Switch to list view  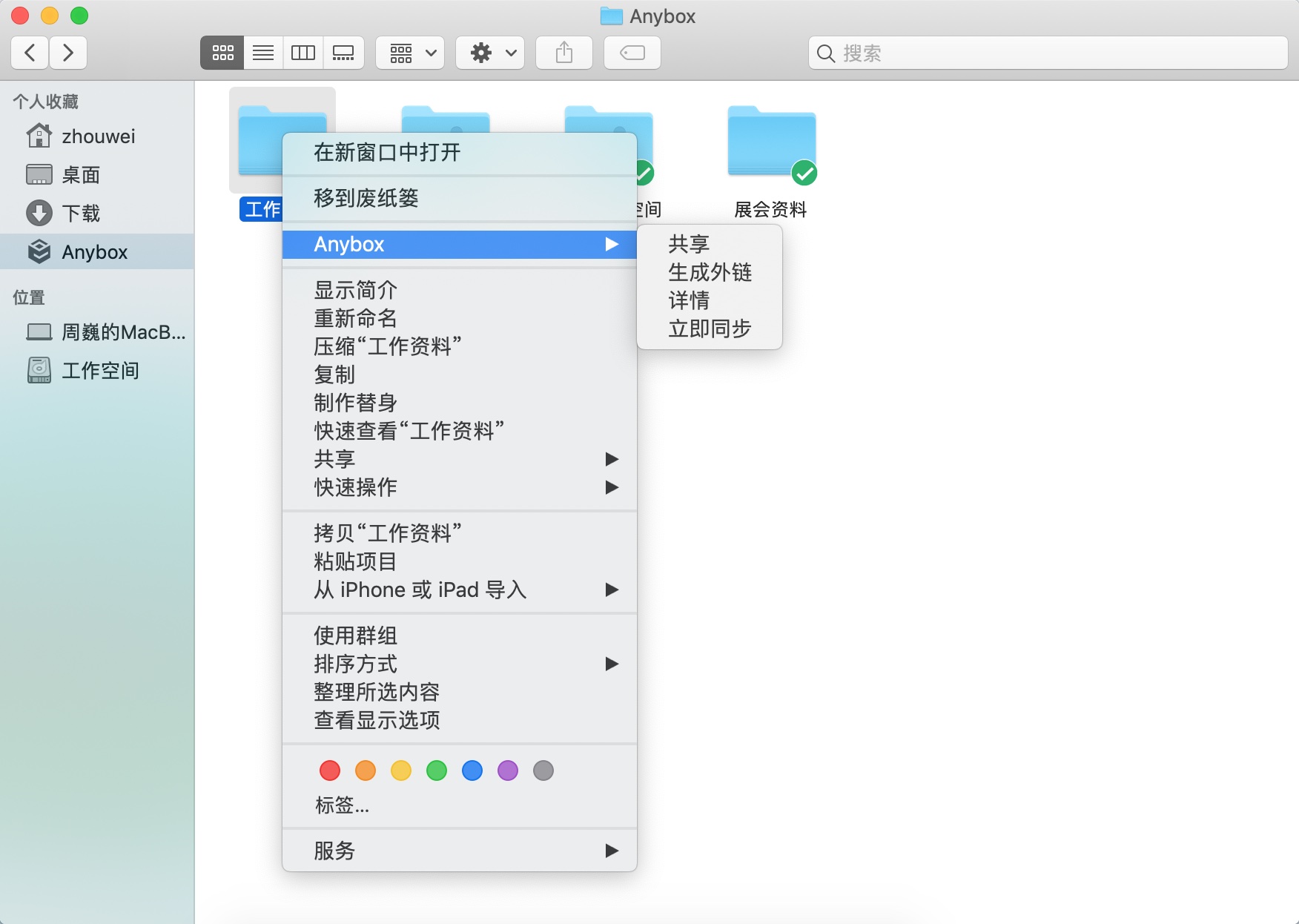click(263, 53)
